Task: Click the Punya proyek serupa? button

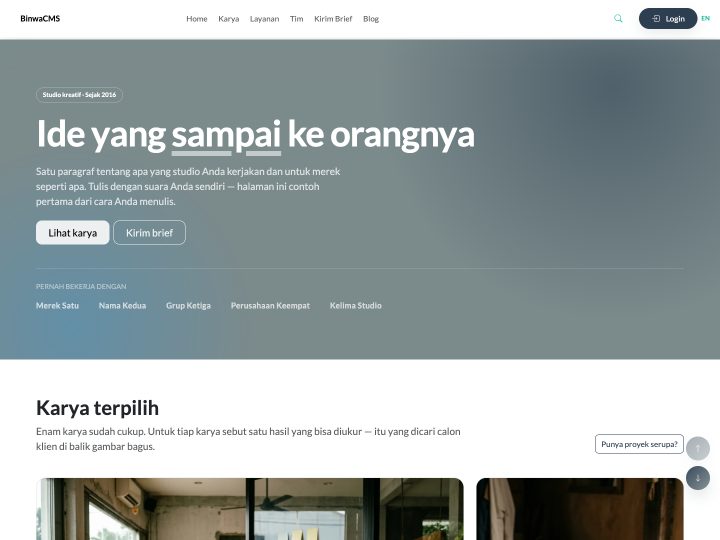Action: click(x=639, y=444)
